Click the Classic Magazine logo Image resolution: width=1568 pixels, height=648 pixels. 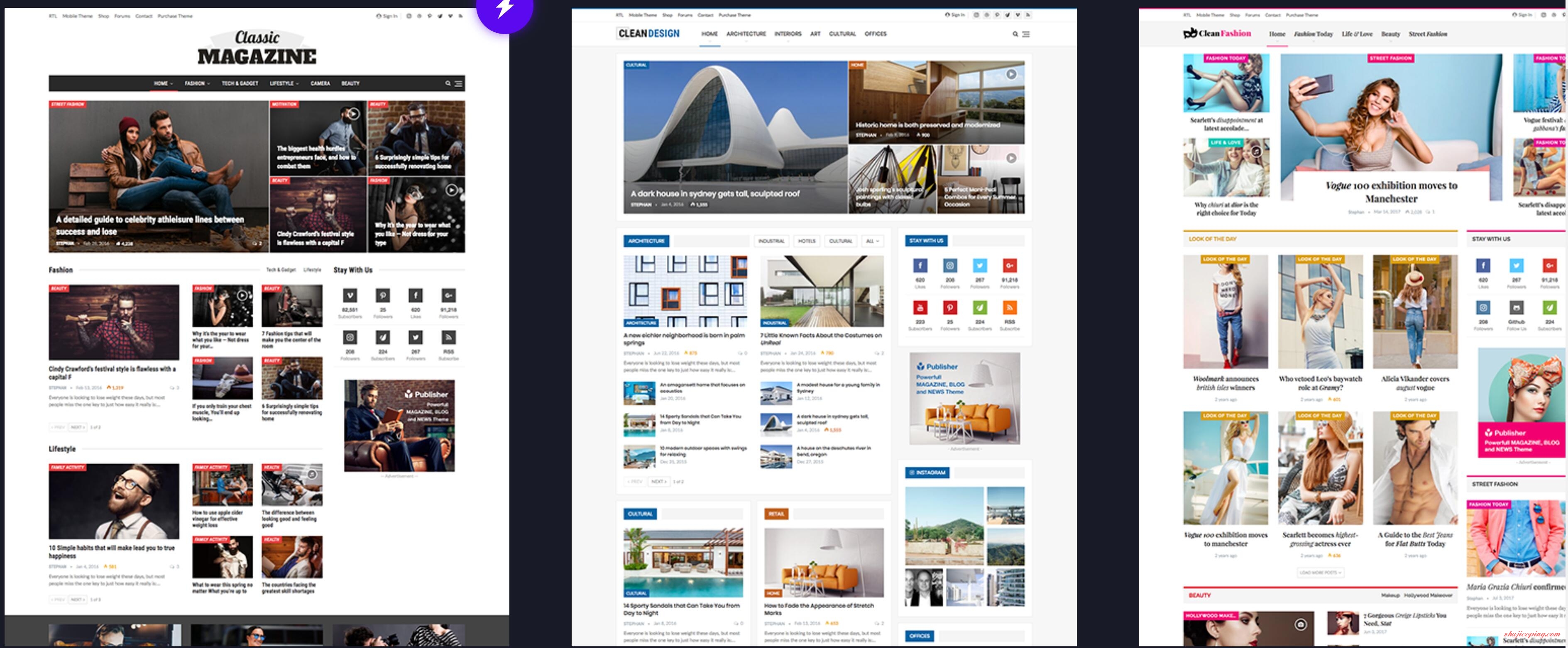click(x=257, y=47)
